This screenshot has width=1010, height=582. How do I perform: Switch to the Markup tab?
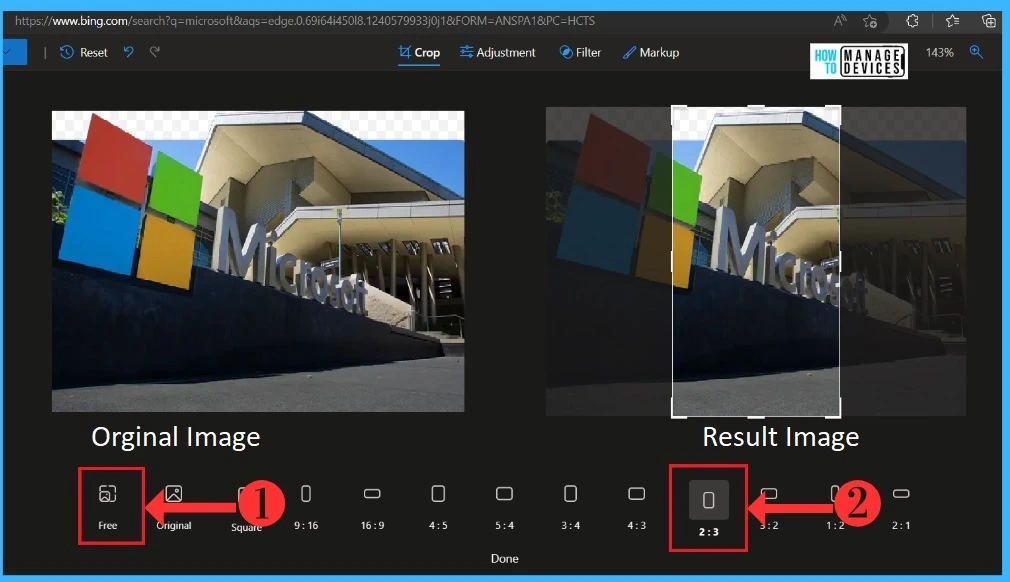point(651,52)
